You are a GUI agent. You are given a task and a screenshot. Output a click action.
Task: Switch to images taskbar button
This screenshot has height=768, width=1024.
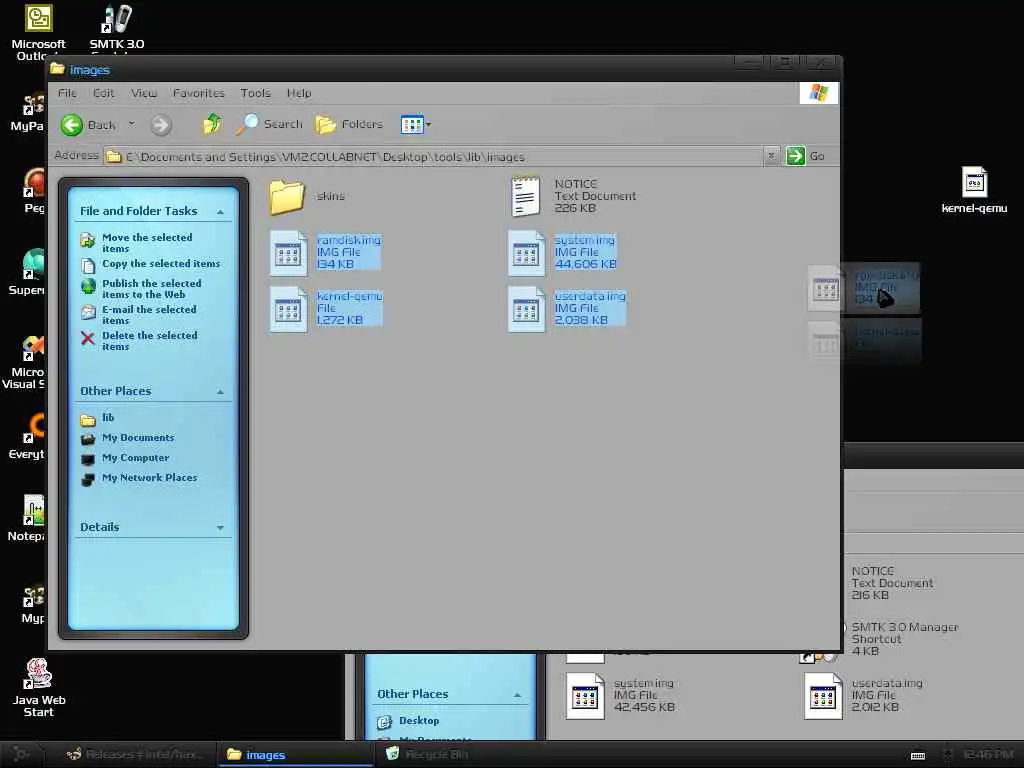[x=296, y=755]
